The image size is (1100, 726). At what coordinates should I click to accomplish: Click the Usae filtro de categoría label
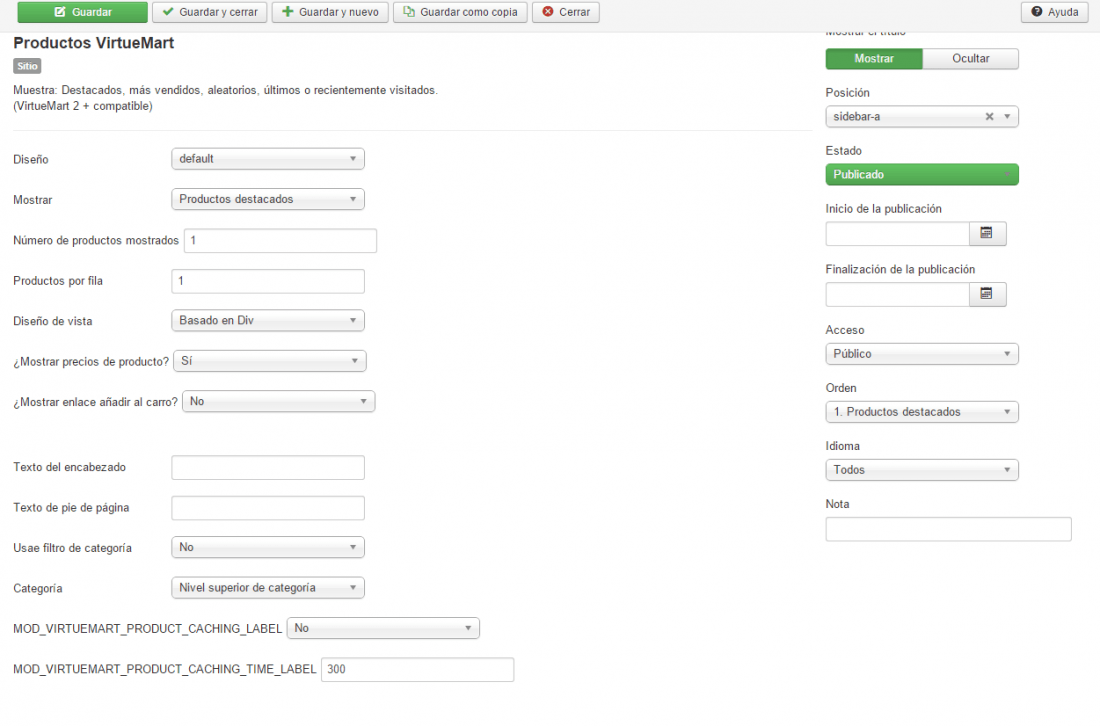tap(72, 549)
